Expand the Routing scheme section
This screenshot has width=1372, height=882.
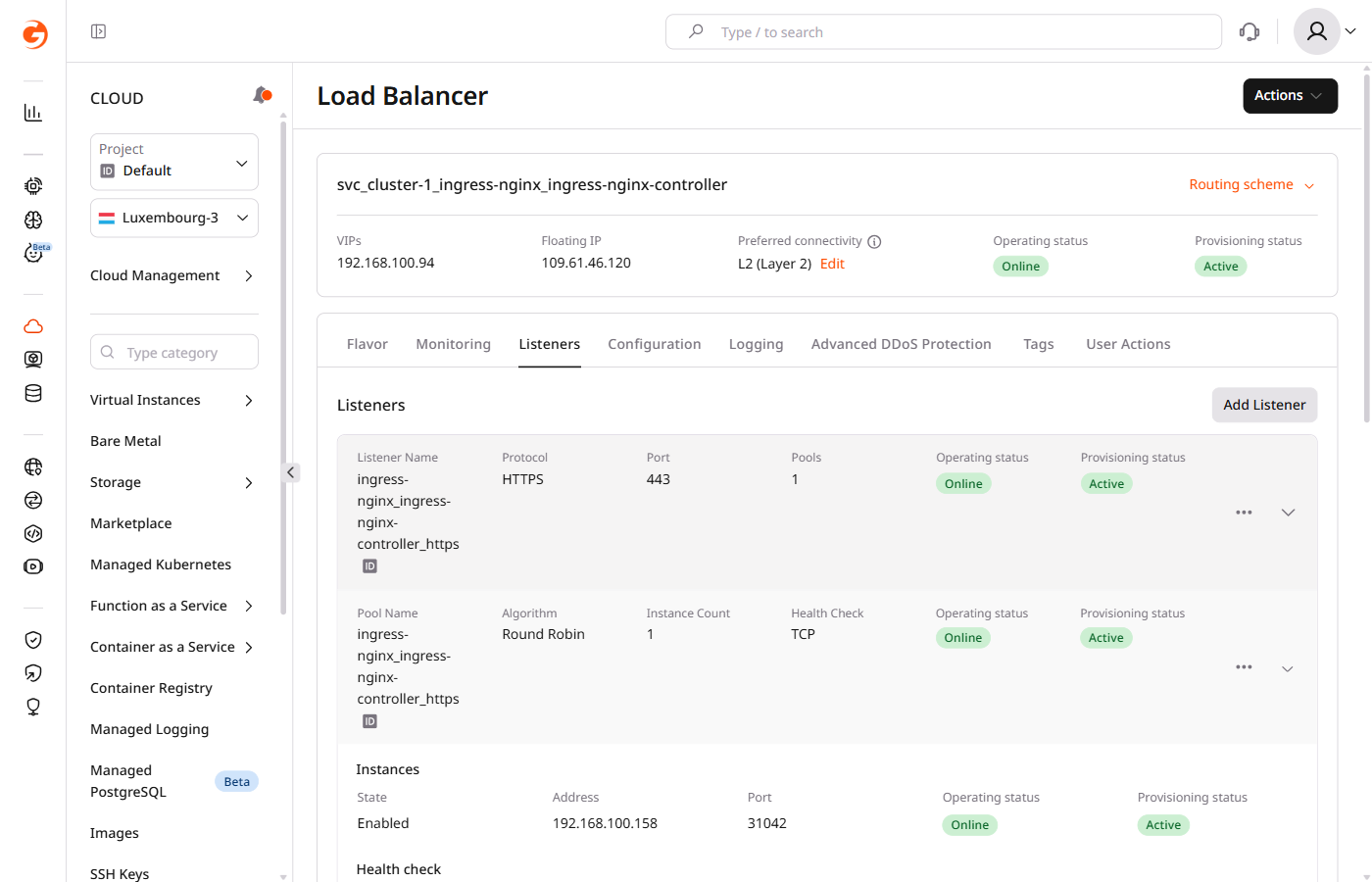click(x=1251, y=184)
